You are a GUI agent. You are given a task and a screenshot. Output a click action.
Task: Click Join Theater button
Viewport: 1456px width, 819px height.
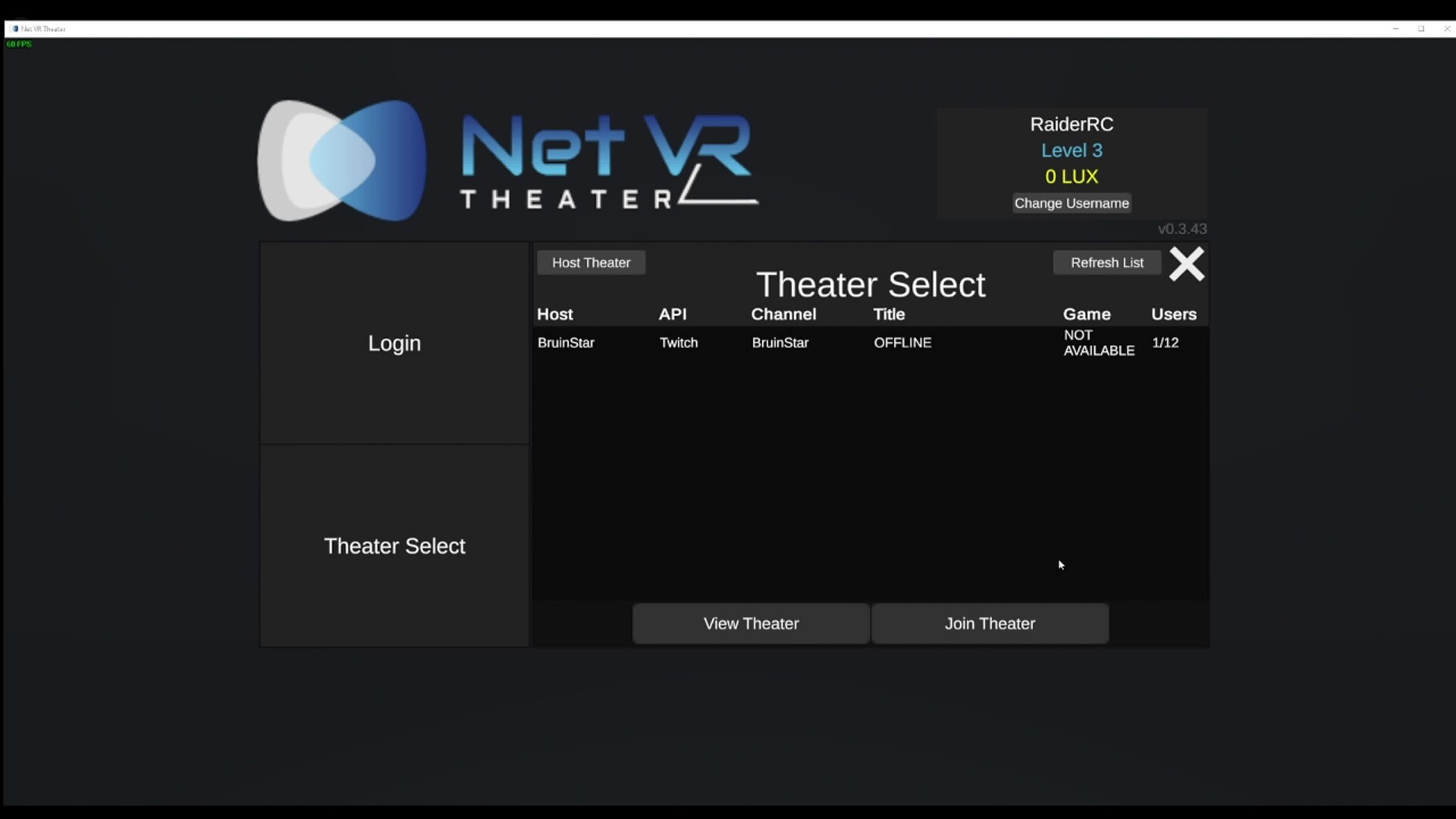(990, 623)
